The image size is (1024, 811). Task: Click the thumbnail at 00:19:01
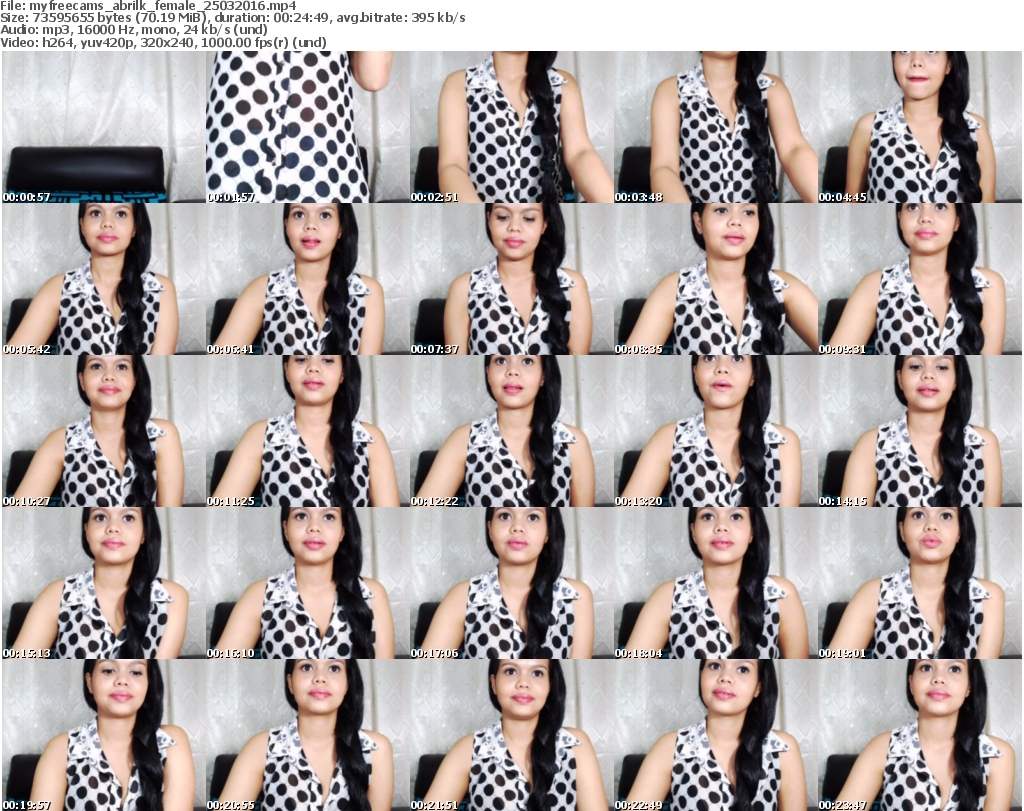click(x=919, y=584)
